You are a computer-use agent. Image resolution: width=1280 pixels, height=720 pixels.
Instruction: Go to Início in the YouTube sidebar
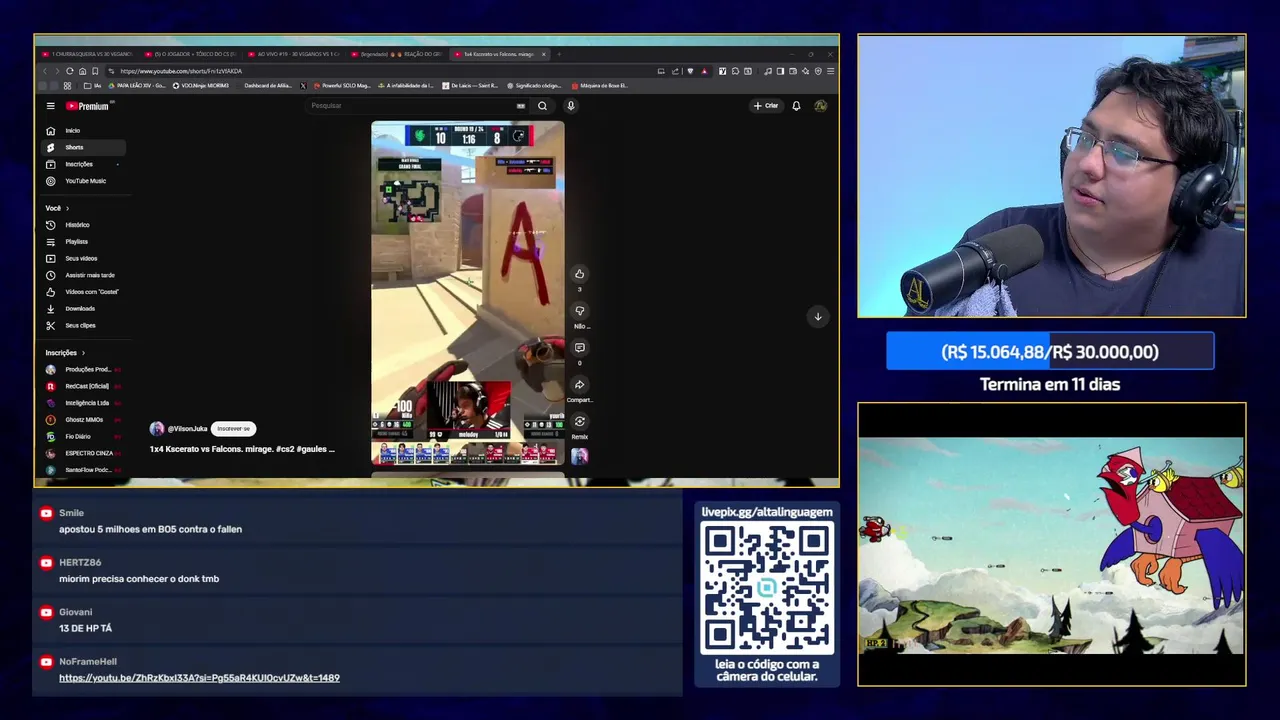84,131
